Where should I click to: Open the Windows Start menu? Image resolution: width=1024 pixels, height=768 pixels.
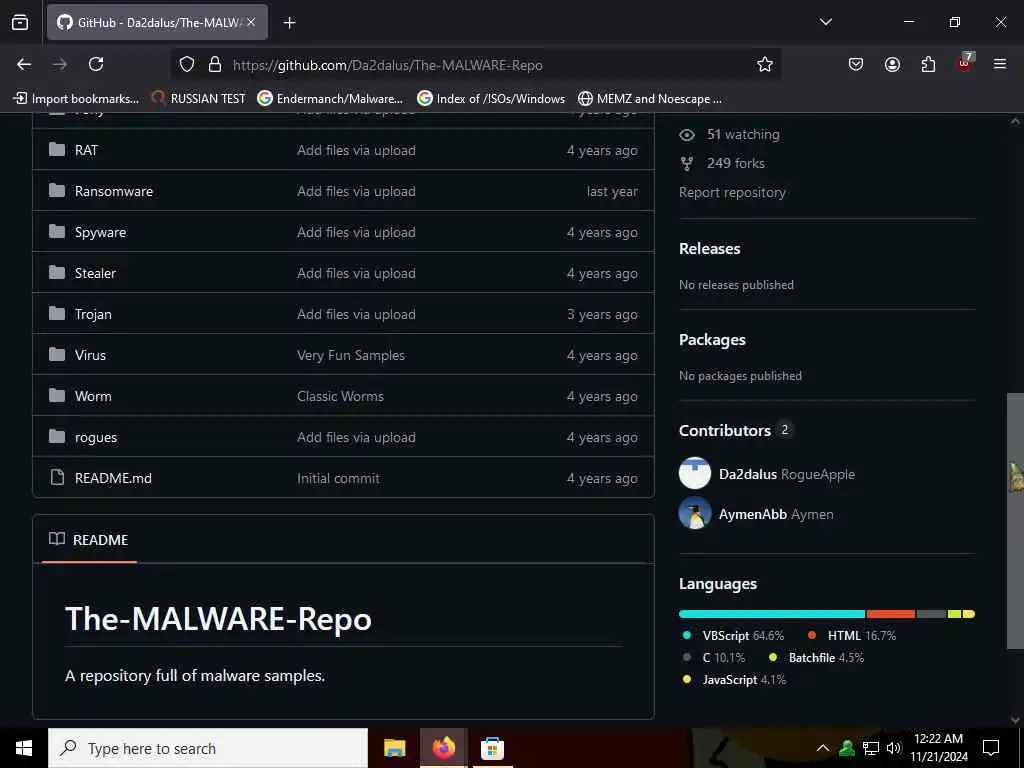[24, 748]
